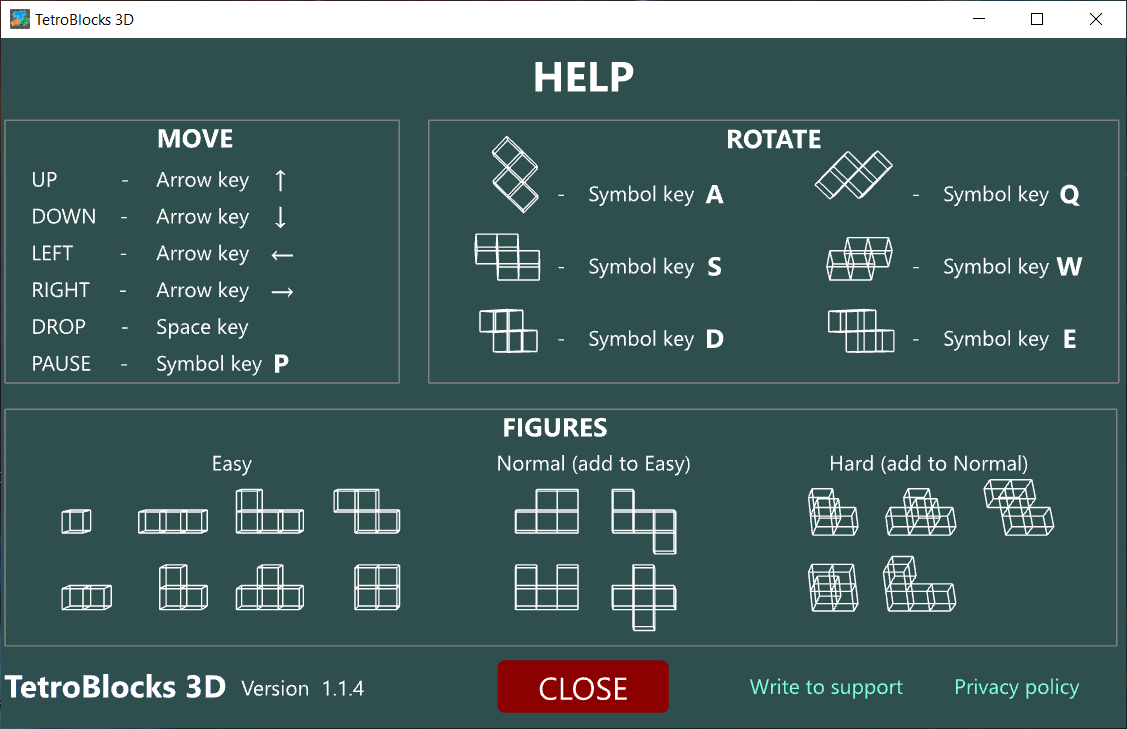Select the first Hard 3D figure
The width and height of the screenshot is (1127, 729).
[833, 512]
